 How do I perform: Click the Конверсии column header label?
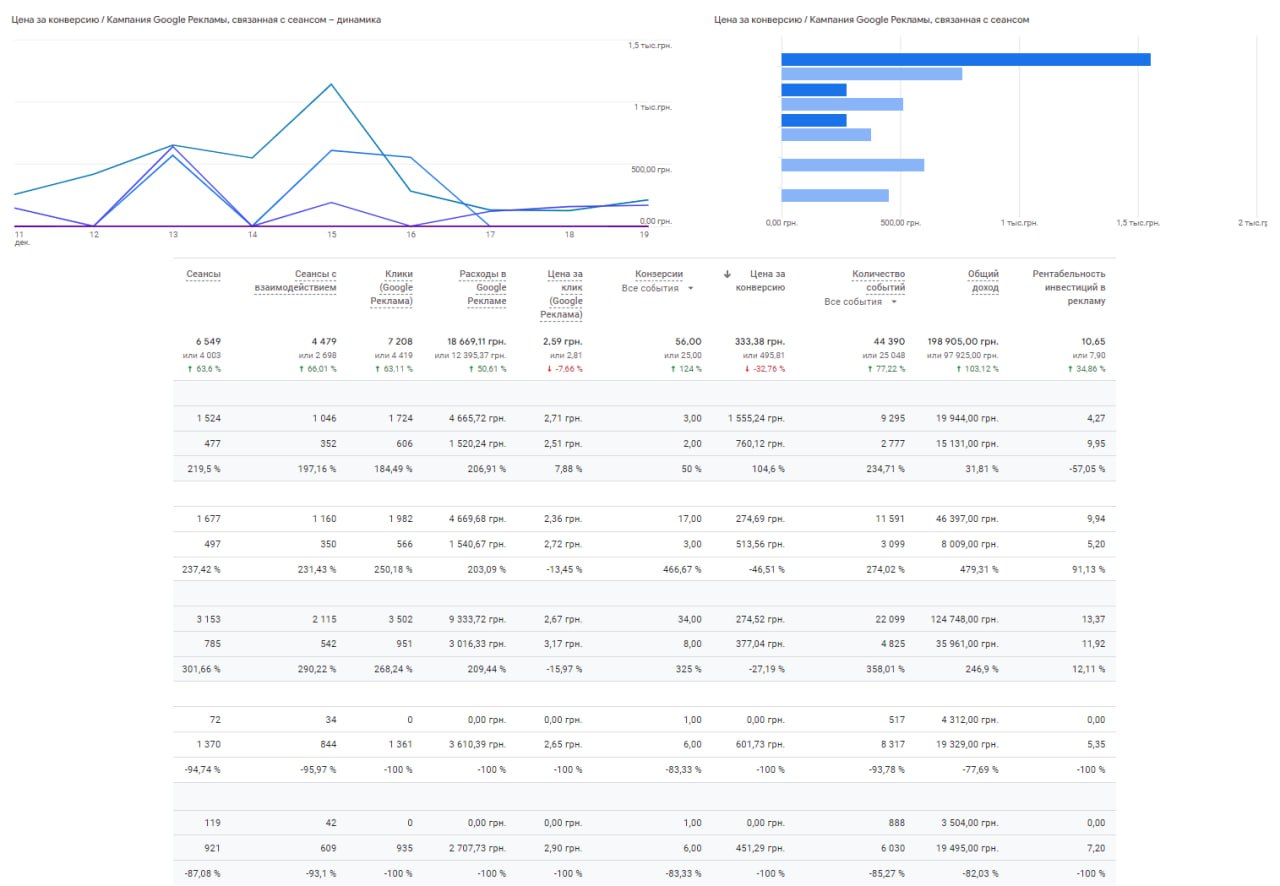point(659,274)
